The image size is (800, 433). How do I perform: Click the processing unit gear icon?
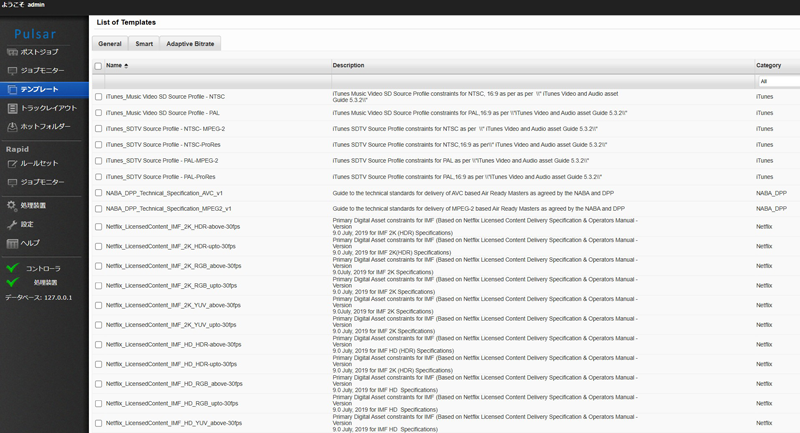point(12,206)
